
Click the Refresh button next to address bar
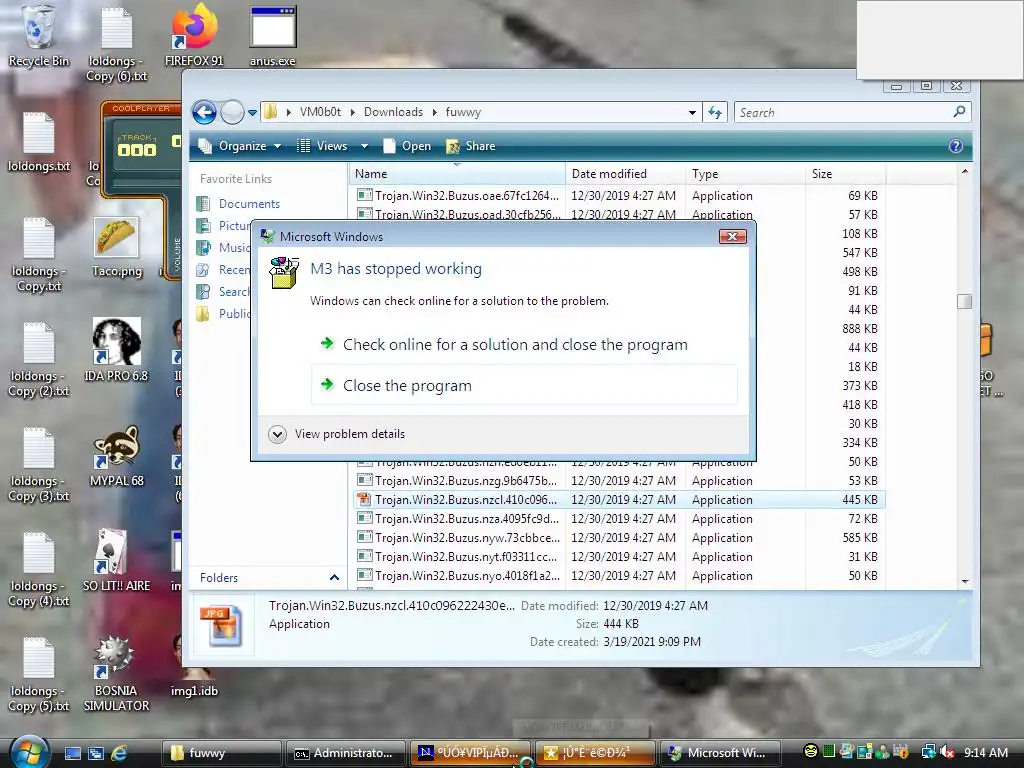(x=715, y=112)
